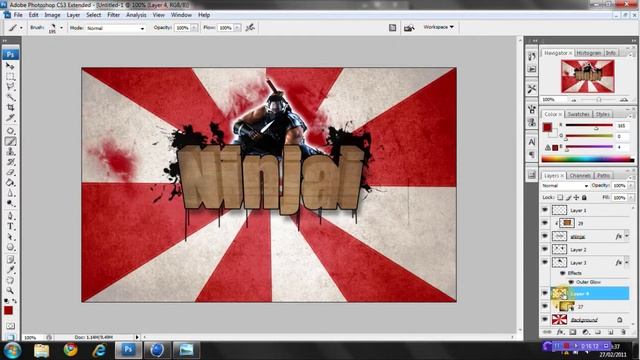
Task: Select the Healing Brush tool
Action: tap(10, 131)
